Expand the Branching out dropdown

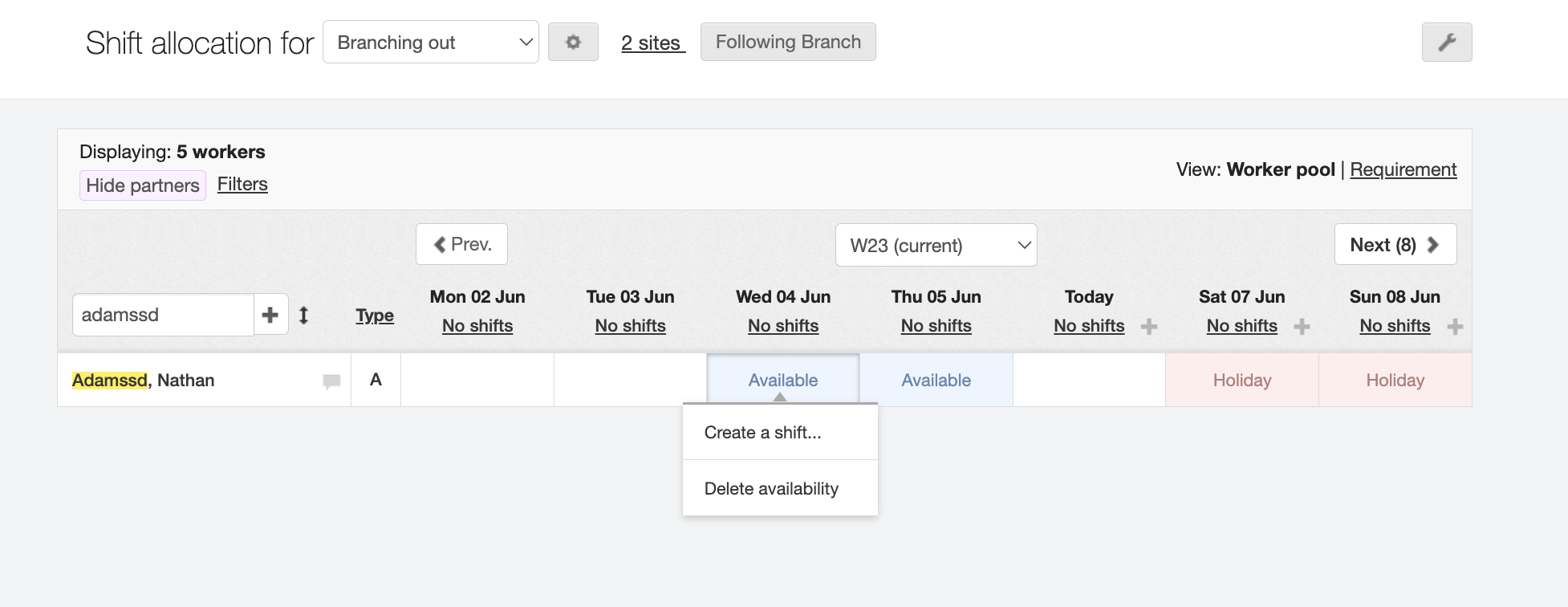pyautogui.click(x=430, y=43)
